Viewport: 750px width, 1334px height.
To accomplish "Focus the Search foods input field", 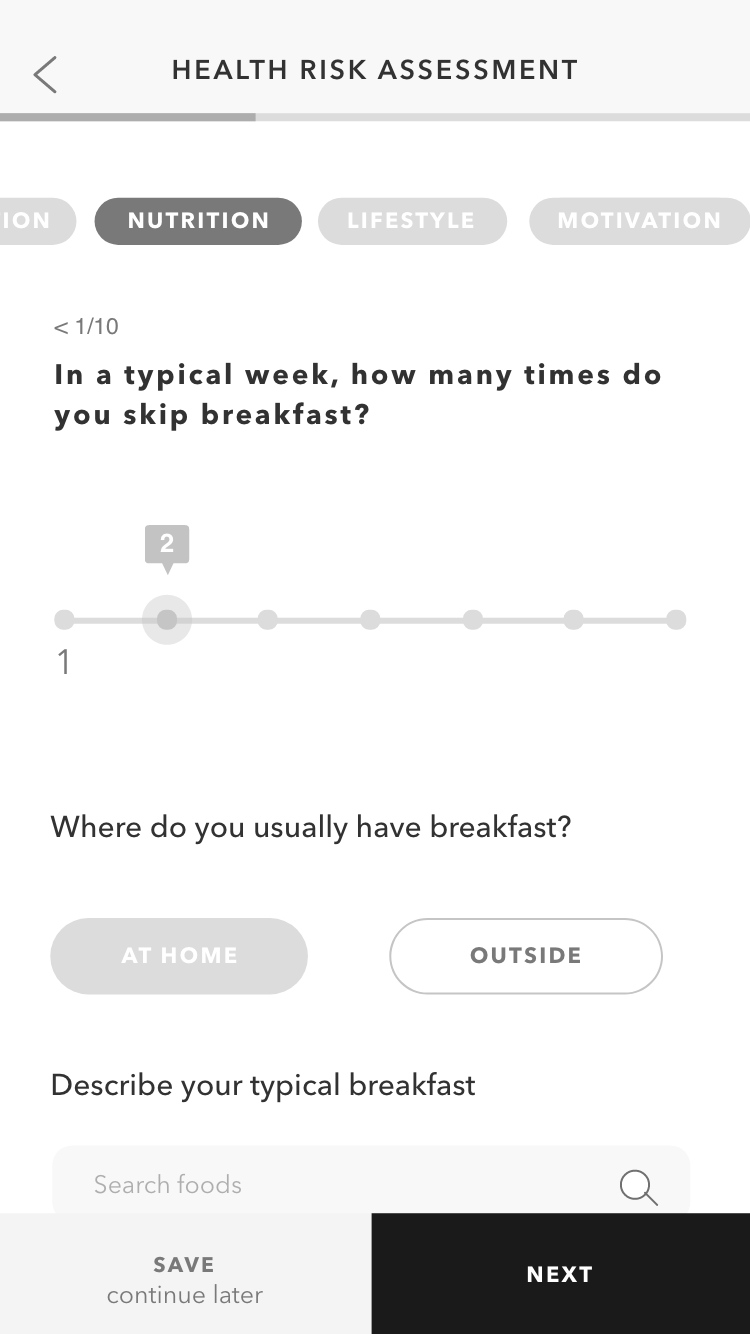I will tap(340, 1185).
